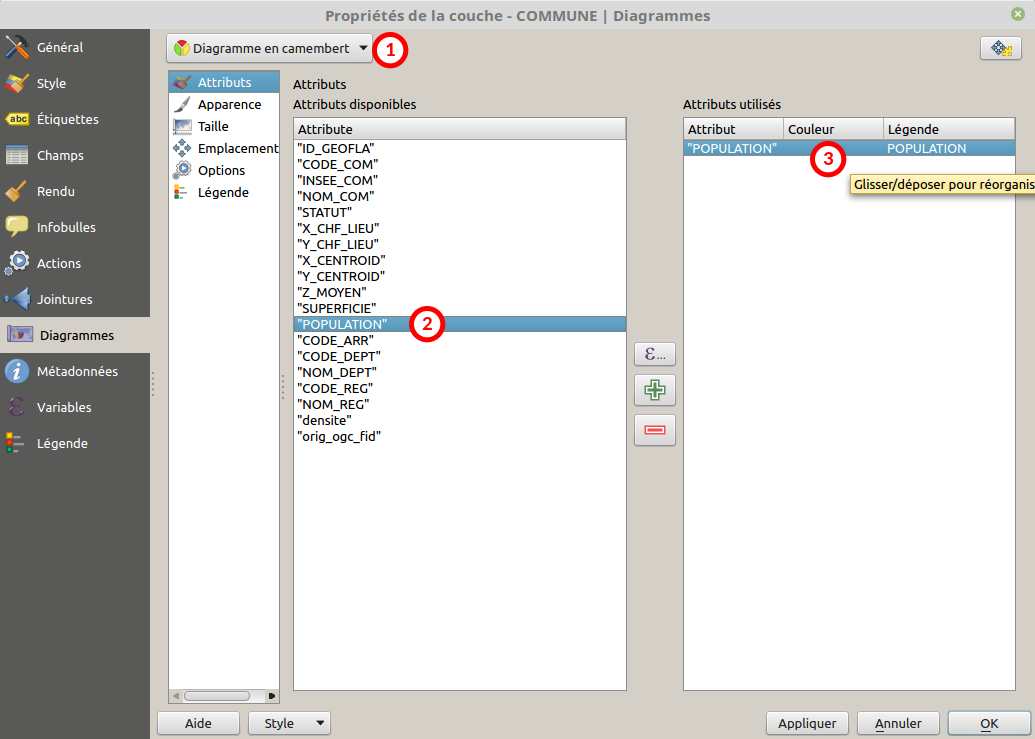Click the Aide help button

point(198,723)
